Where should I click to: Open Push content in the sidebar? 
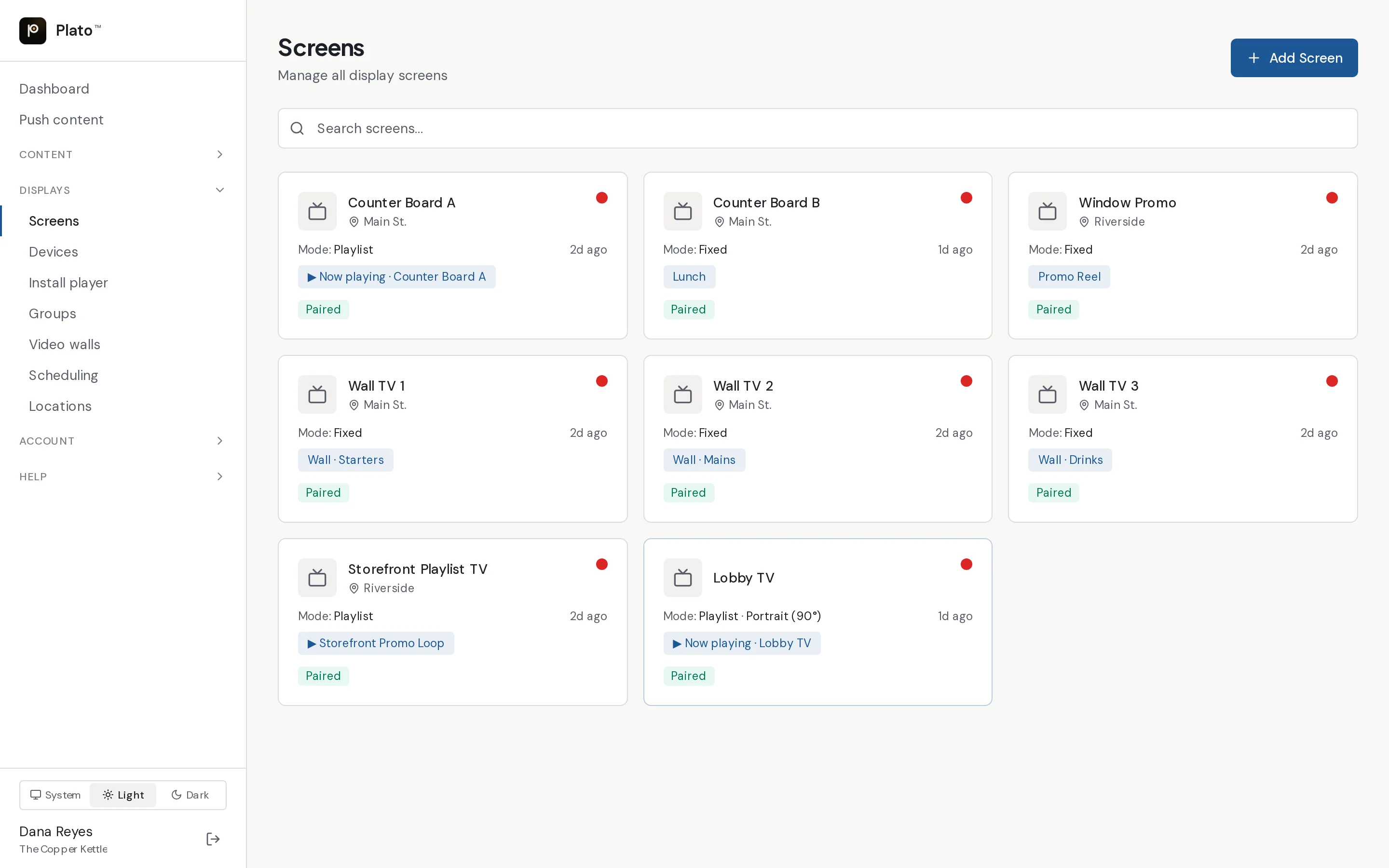coord(61,120)
